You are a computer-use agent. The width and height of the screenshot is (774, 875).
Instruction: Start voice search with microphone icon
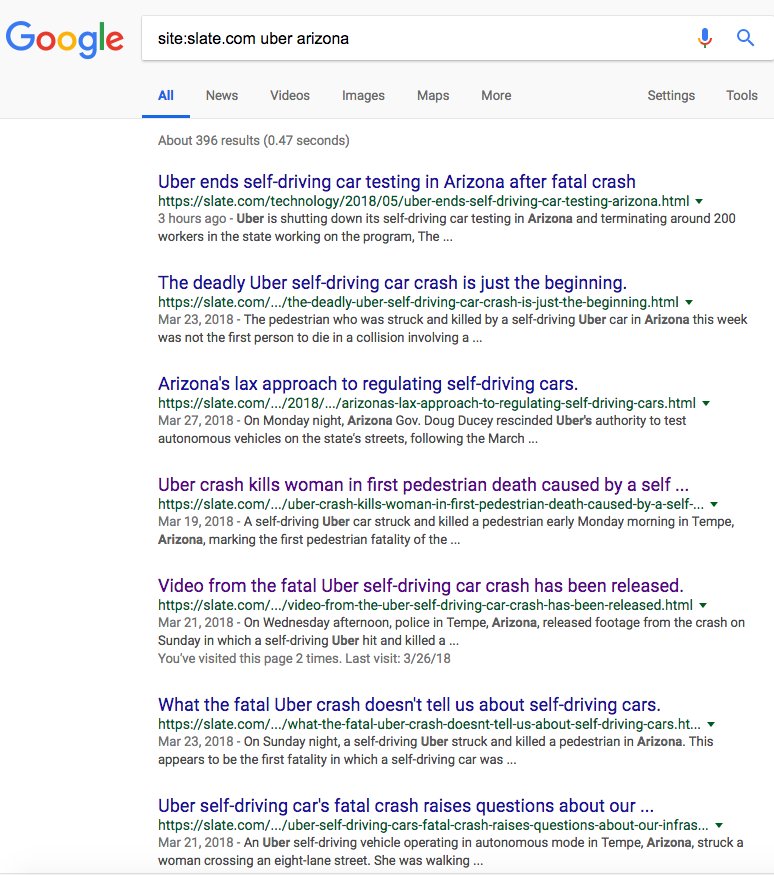705,38
